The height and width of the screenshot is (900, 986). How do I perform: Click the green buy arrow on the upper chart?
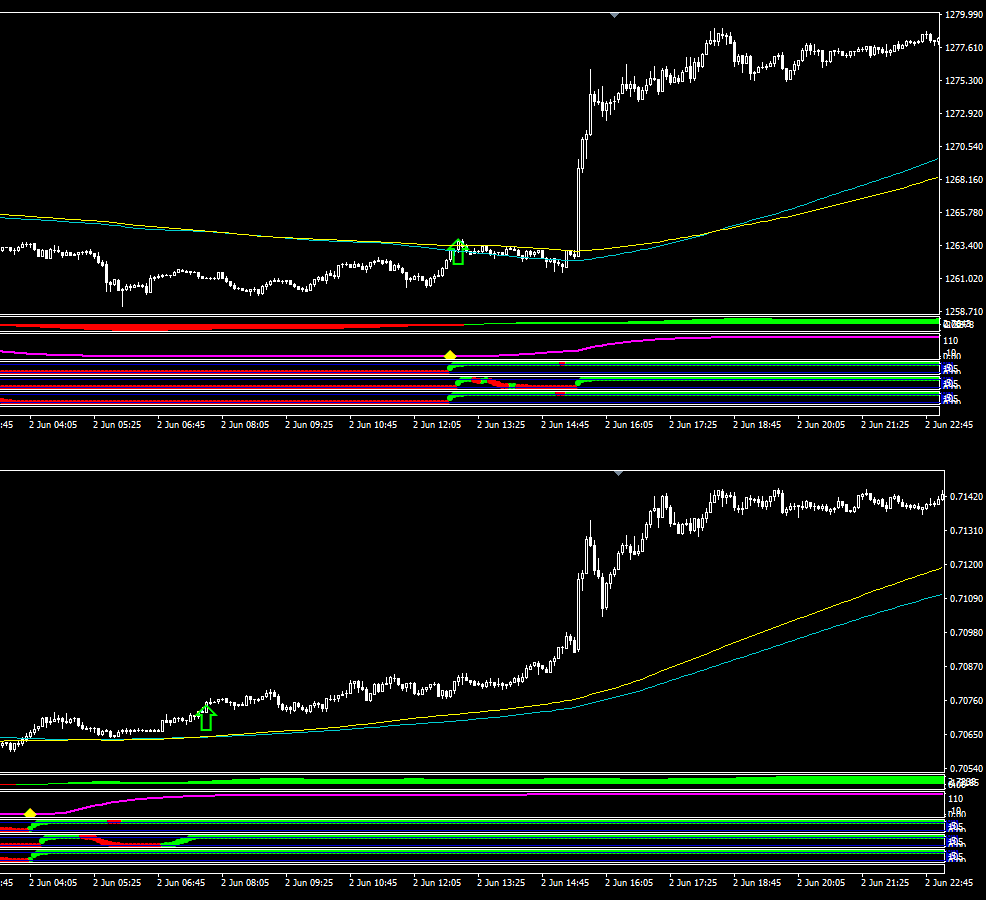(458, 253)
